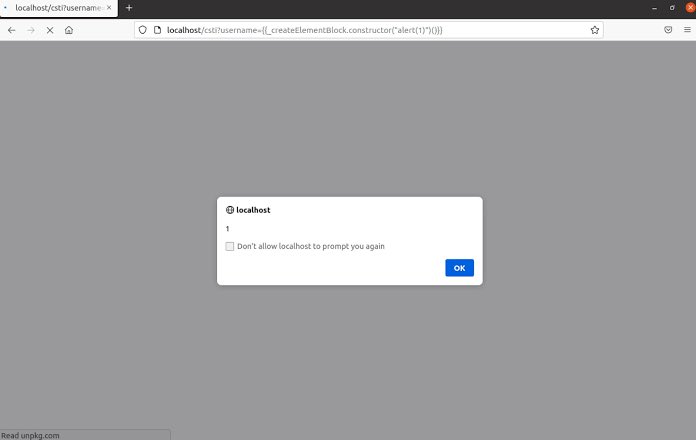Focus the URL address bar
Viewport: 696px width, 440px height.
368,30
